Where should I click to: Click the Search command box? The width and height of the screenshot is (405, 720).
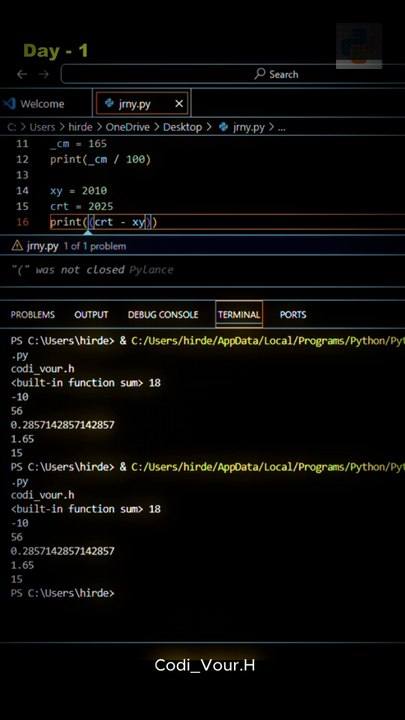tap(233, 74)
